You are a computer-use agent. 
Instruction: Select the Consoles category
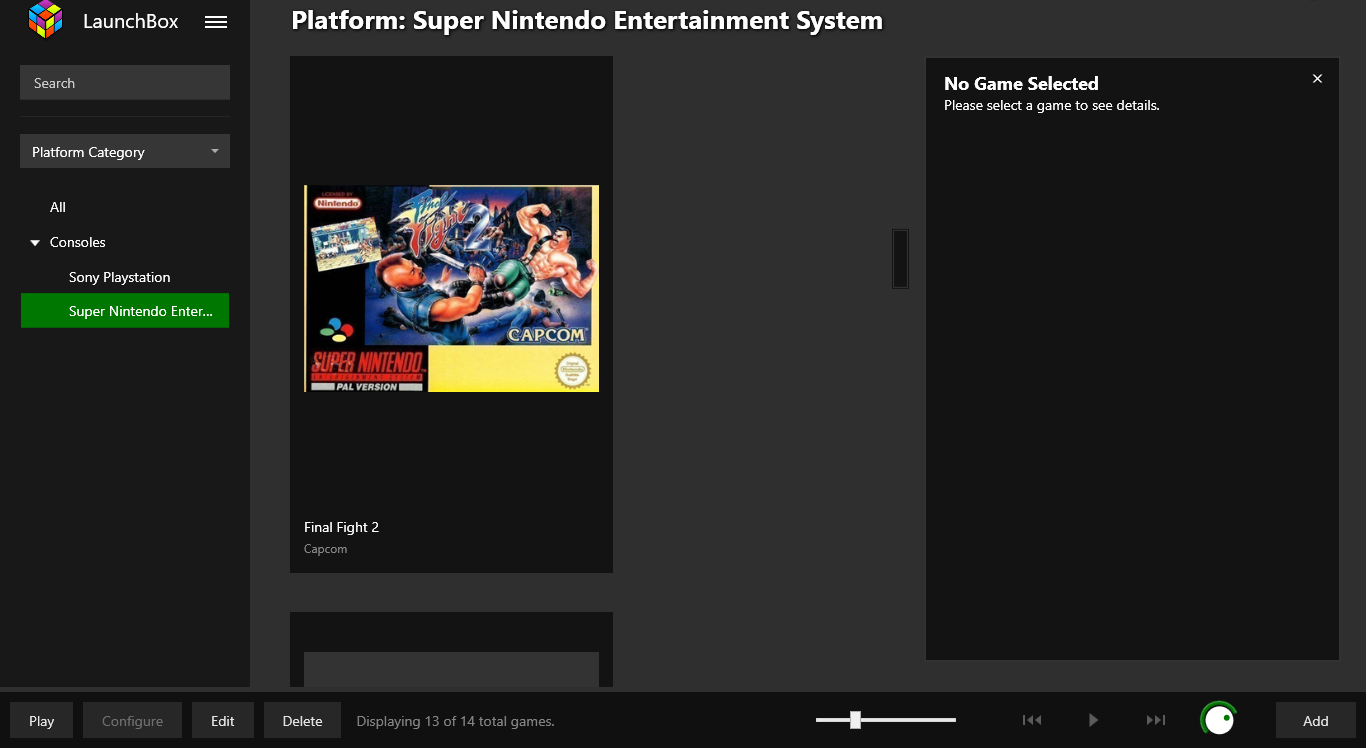(x=78, y=242)
